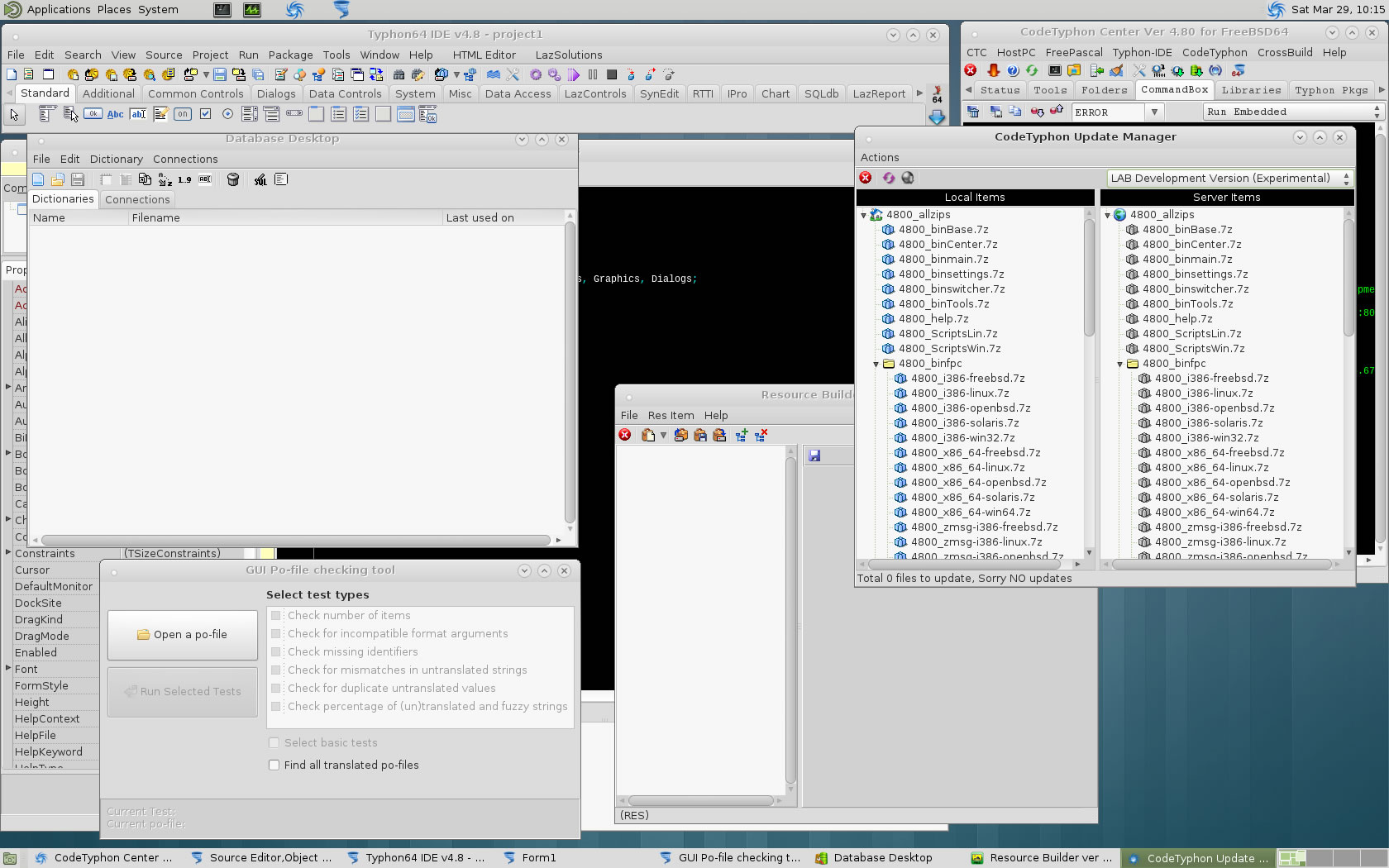The height and width of the screenshot is (868, 1389).
Task: Pick the TEdit text box component icon
Action: pos(138,114)
